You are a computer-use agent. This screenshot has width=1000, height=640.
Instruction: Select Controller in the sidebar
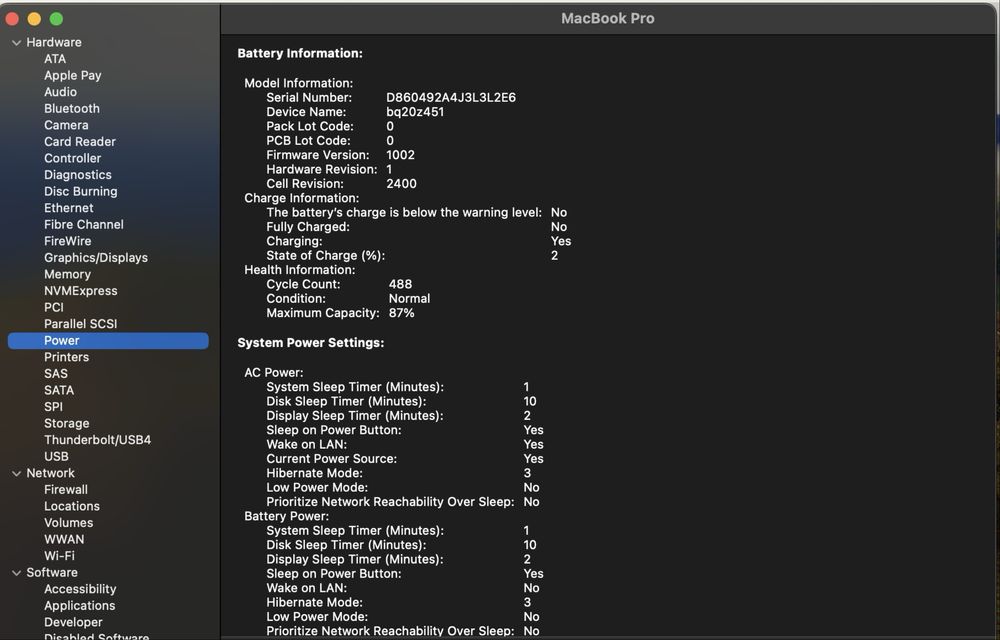pos(73,158)
